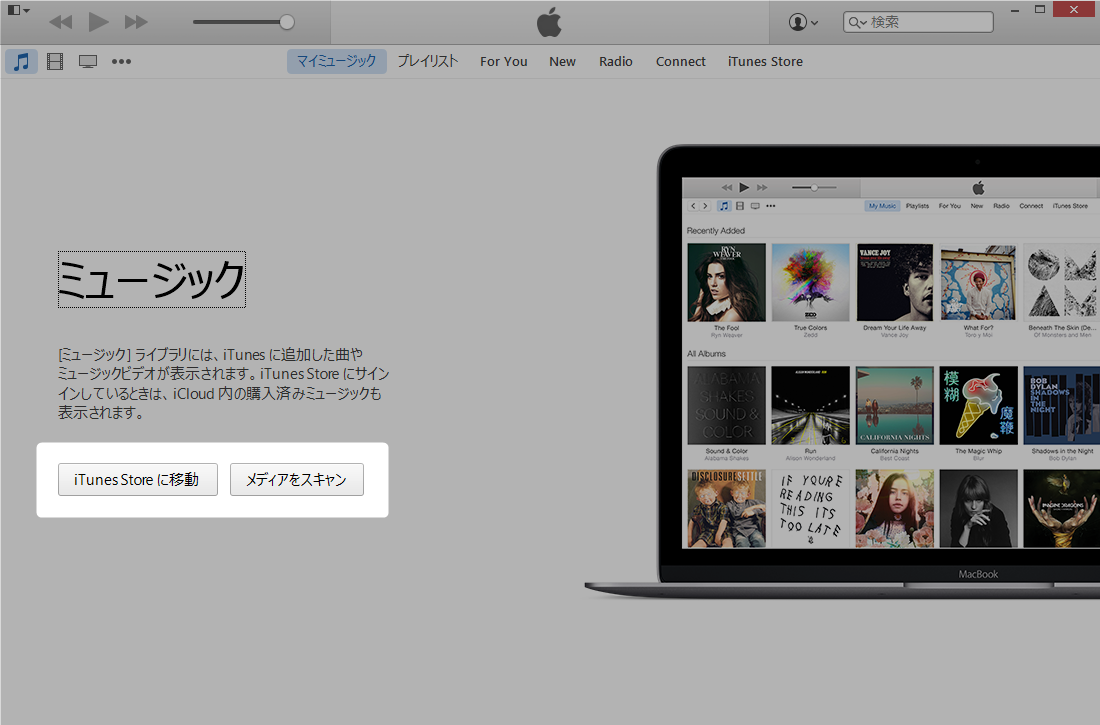
Task: Select the Music note library icon
Action: (22, 62)
